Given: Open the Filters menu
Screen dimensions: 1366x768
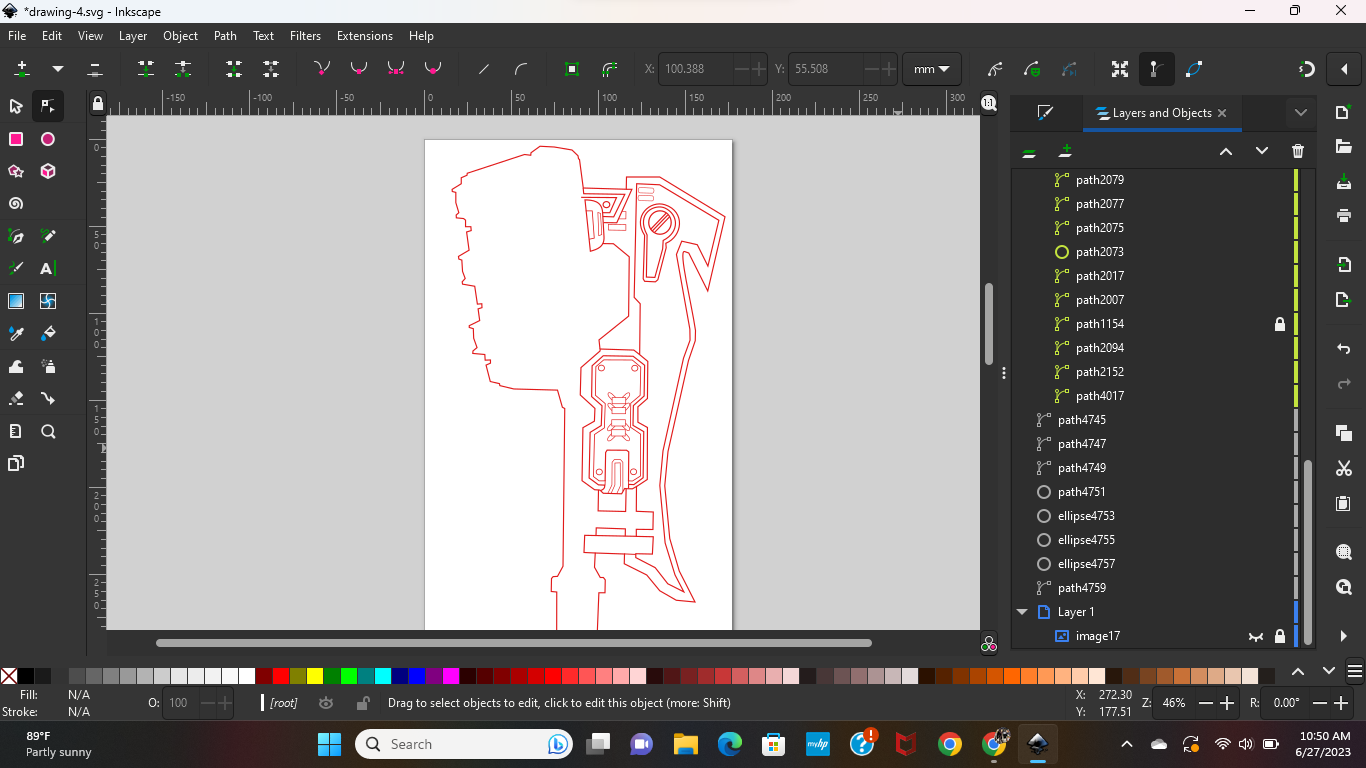Looking at the screenshot, I should (305, 36).
